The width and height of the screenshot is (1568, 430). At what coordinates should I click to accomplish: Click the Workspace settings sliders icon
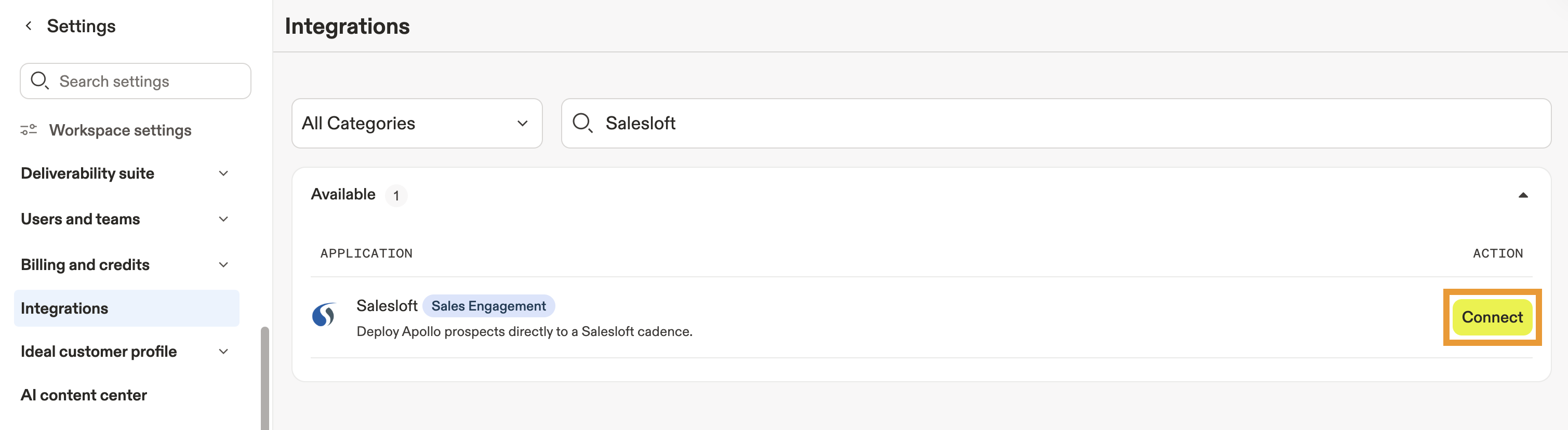28,129
